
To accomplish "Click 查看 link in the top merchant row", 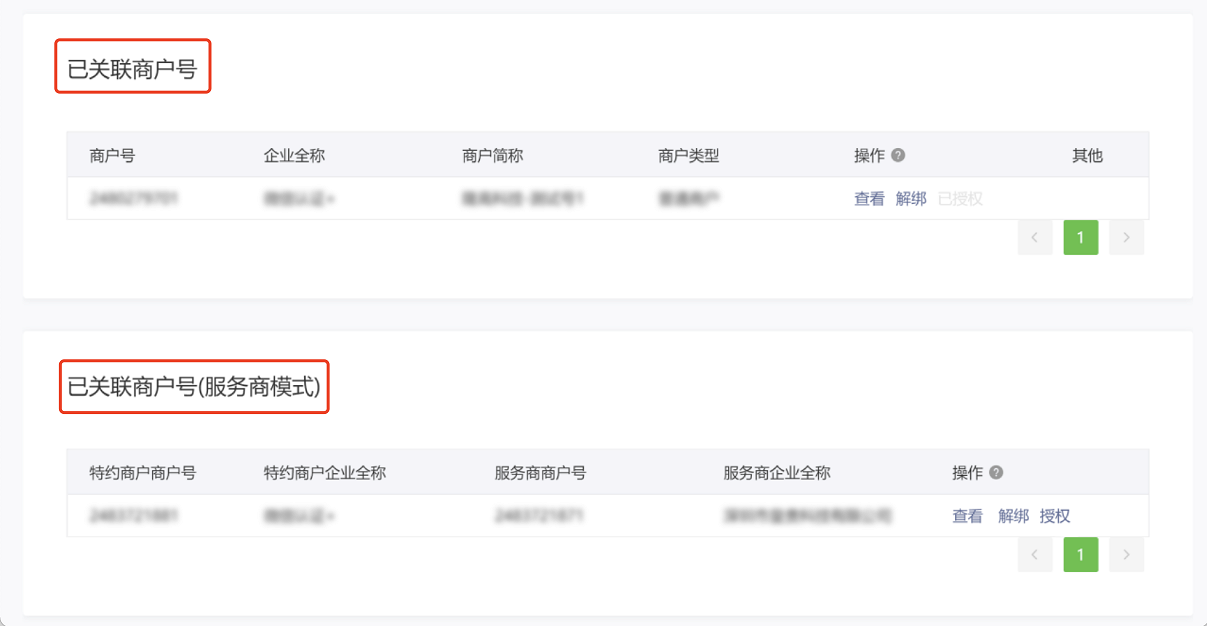I will (x=869, y=199).
